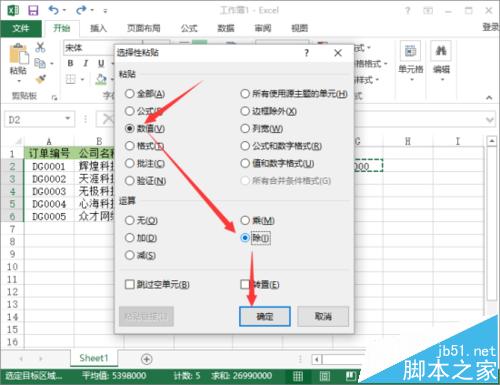Select the Sheet1 worksheet tab
Viewport: 500px width, 385px height.
[94, 358]
